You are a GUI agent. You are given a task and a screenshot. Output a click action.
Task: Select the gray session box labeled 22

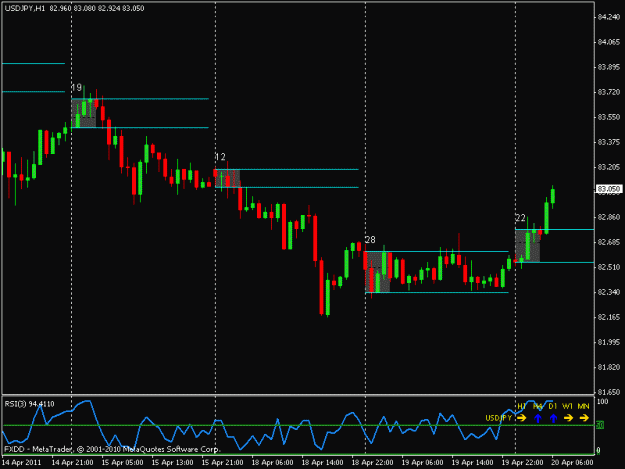(528, 246)
